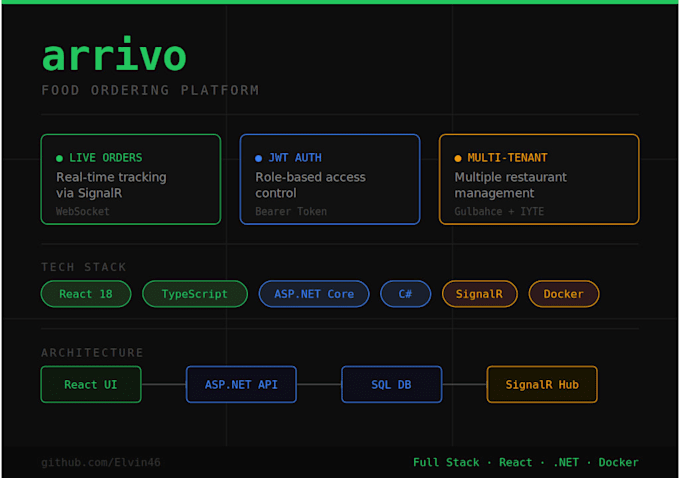Open the github.com/Elvin46 link
Viewport: 680px width, 478px height.
[x=101, y=462]
